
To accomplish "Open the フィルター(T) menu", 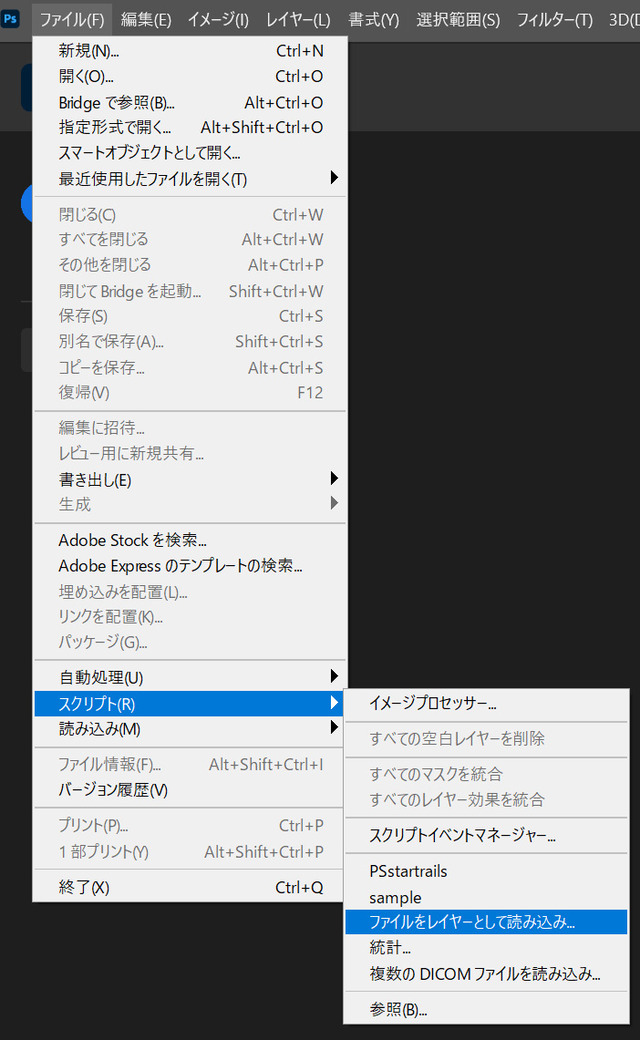I will 555,20.
